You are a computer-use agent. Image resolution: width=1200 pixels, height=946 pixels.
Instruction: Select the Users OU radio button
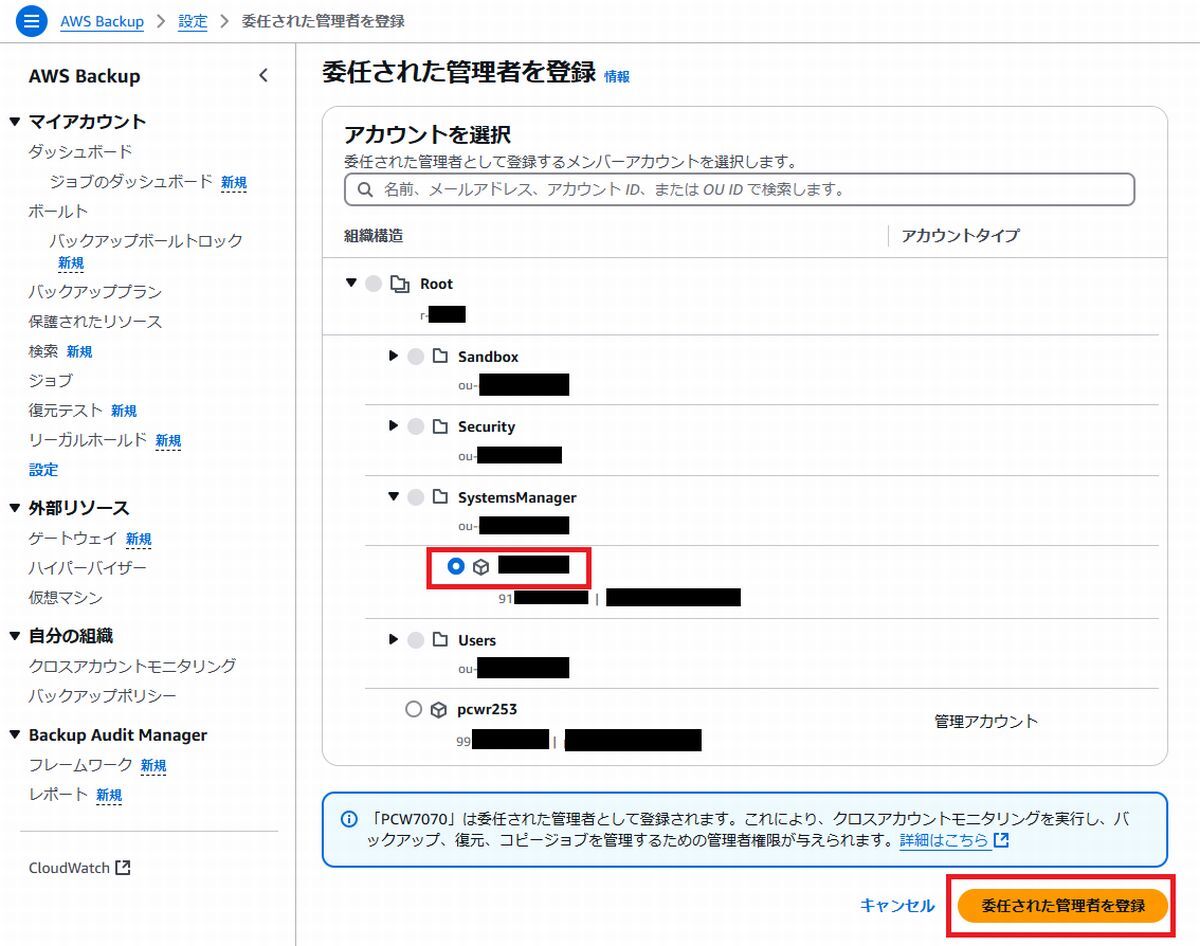pyautogui.click(x=416, y=640)
